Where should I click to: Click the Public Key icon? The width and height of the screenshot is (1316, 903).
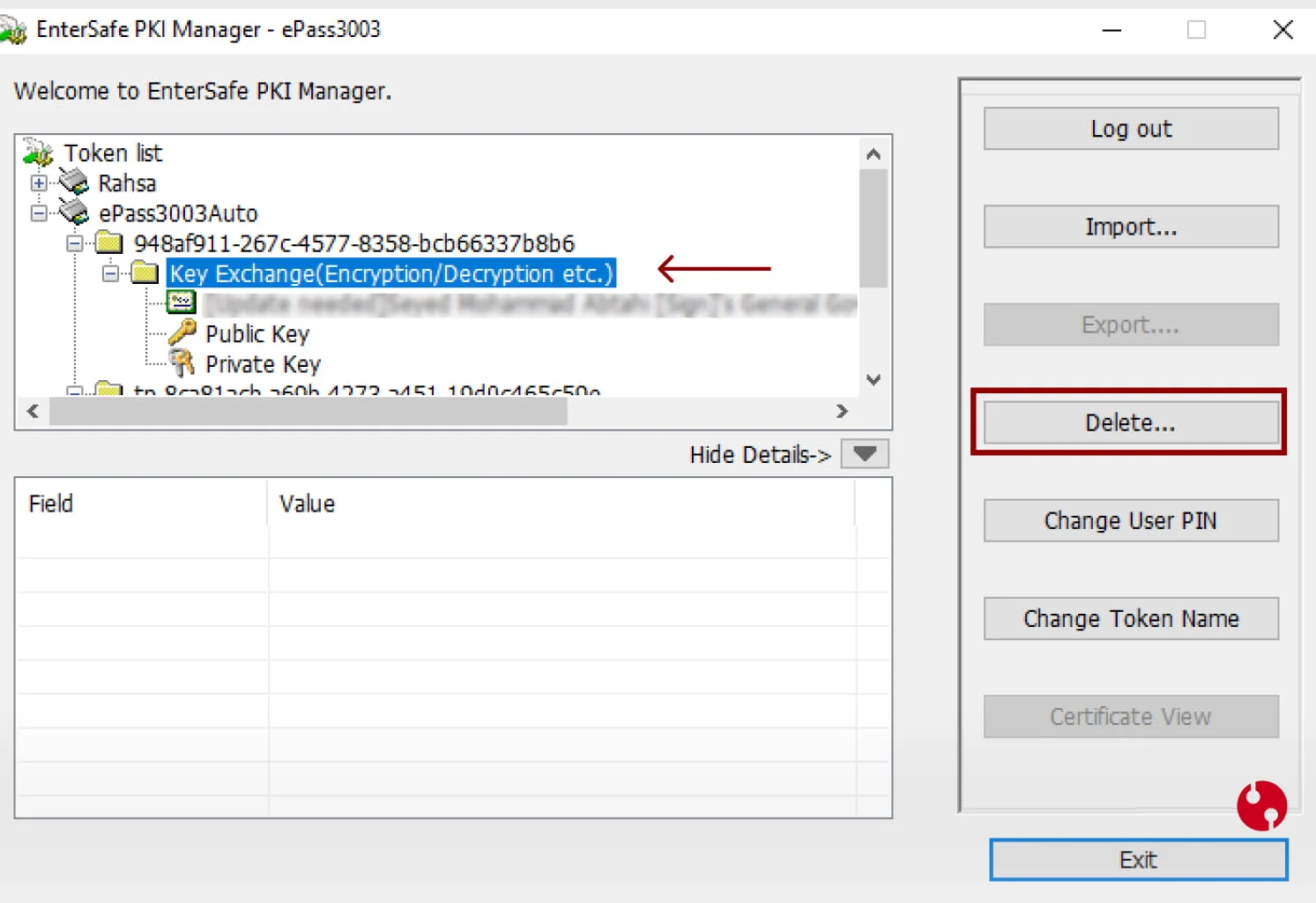click(x=182, y=332)
